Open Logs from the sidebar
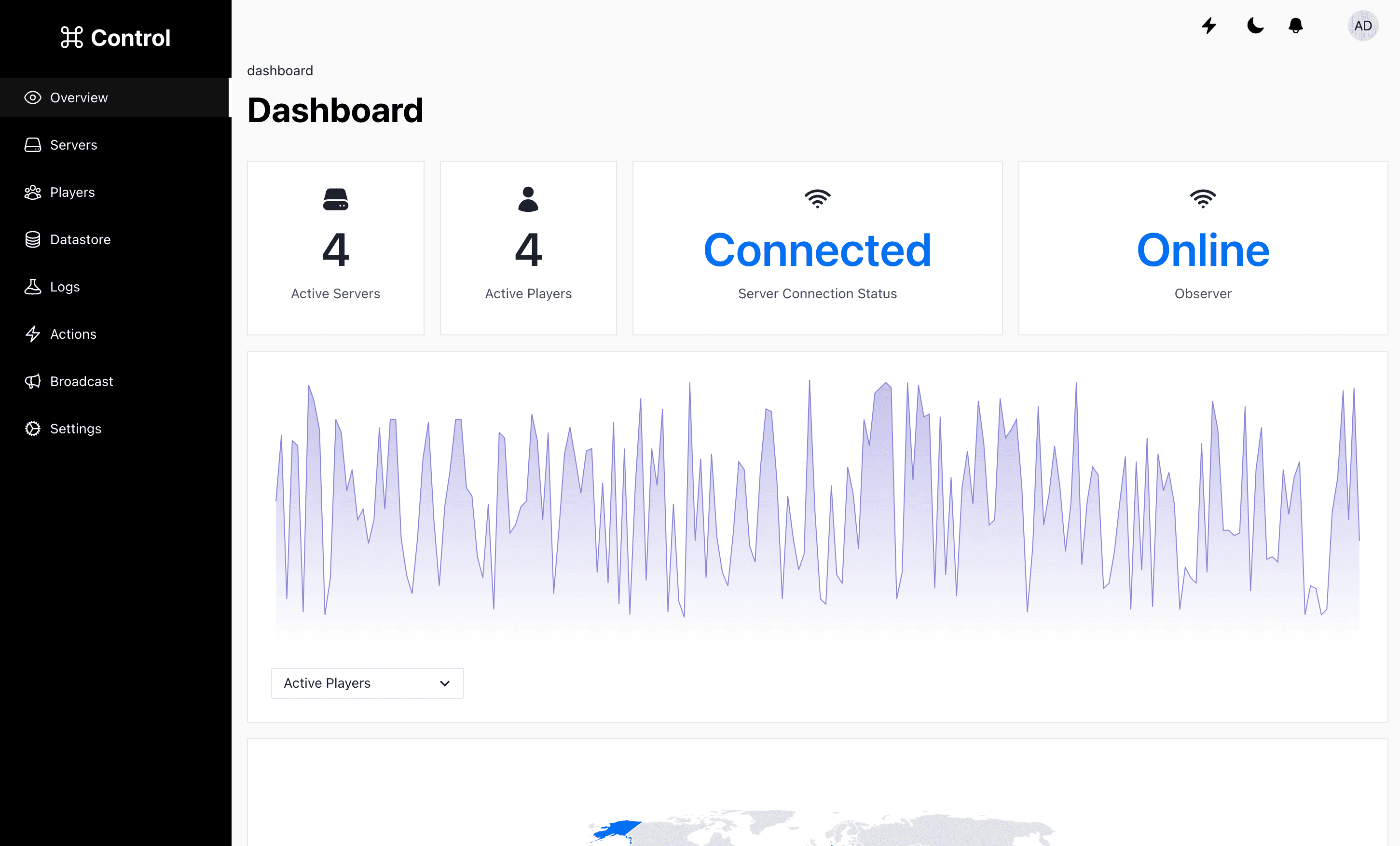 tap(65, 287)
